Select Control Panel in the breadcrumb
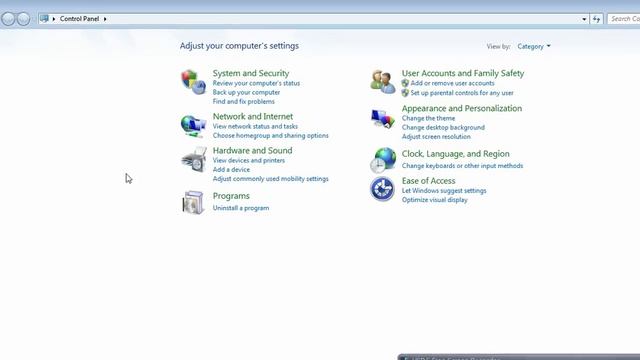Image resolution: width=640 pixels, height=360 pixels. pyautogui.click(x=79, y=19)
